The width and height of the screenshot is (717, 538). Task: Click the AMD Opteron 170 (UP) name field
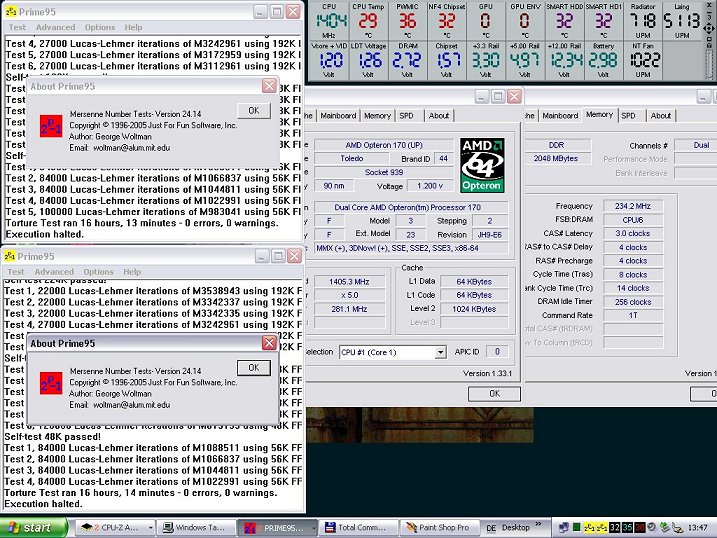[384, 145]
